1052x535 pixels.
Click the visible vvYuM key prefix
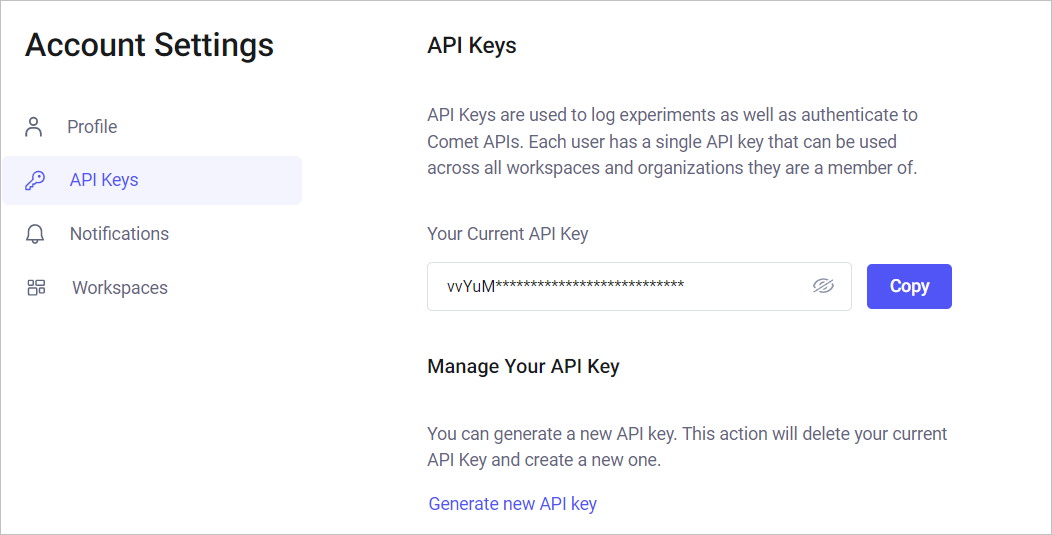click(x=471, y=286)
